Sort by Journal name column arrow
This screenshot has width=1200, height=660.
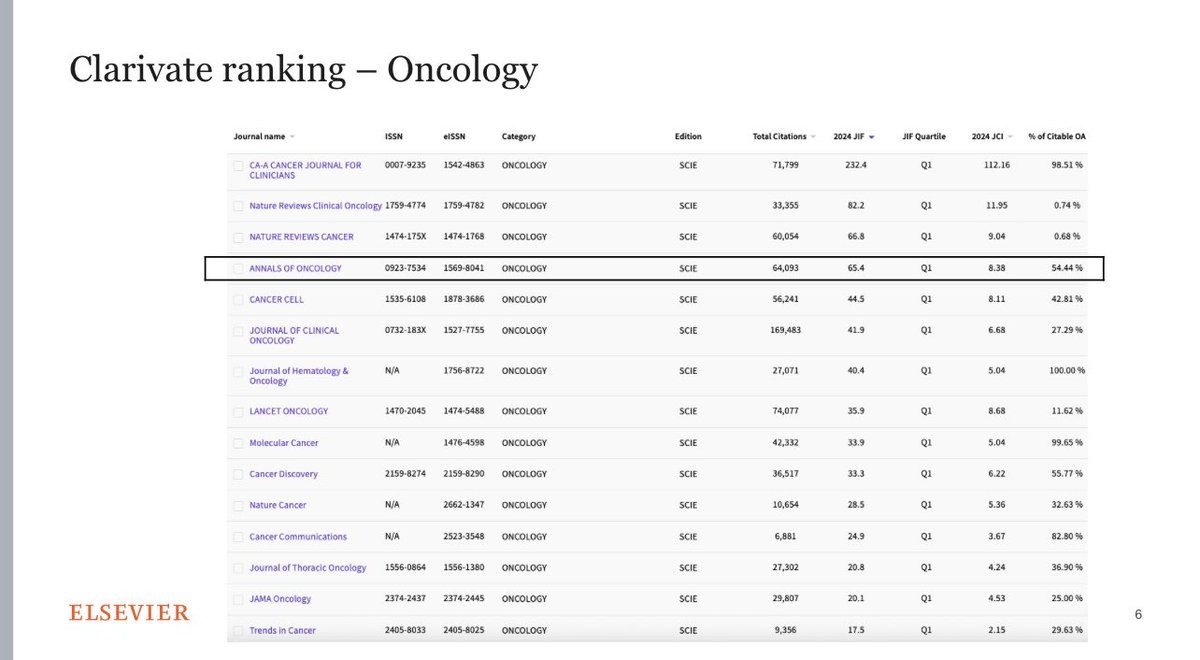tap(292, 137)
